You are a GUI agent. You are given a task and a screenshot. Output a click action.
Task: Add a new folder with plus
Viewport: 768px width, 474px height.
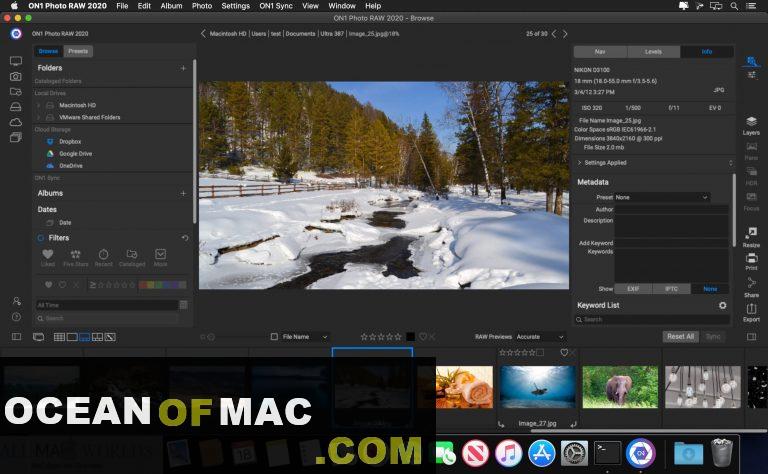coord(183,68)
